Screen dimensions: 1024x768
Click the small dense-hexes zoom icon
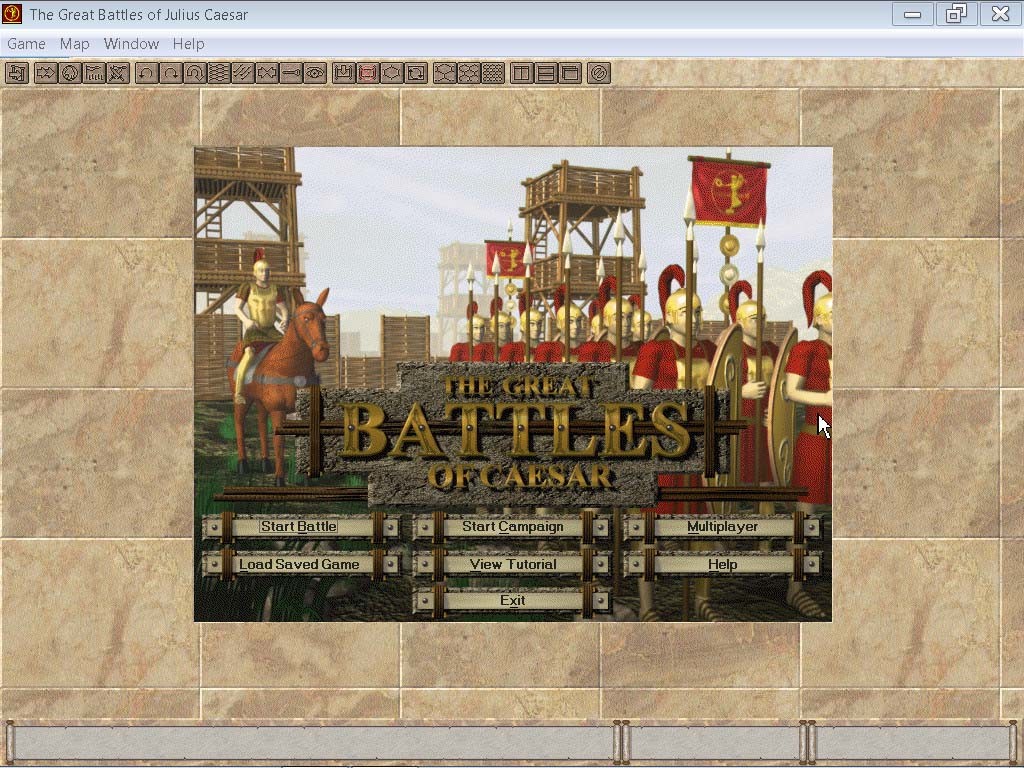click(x=493, y=72)
